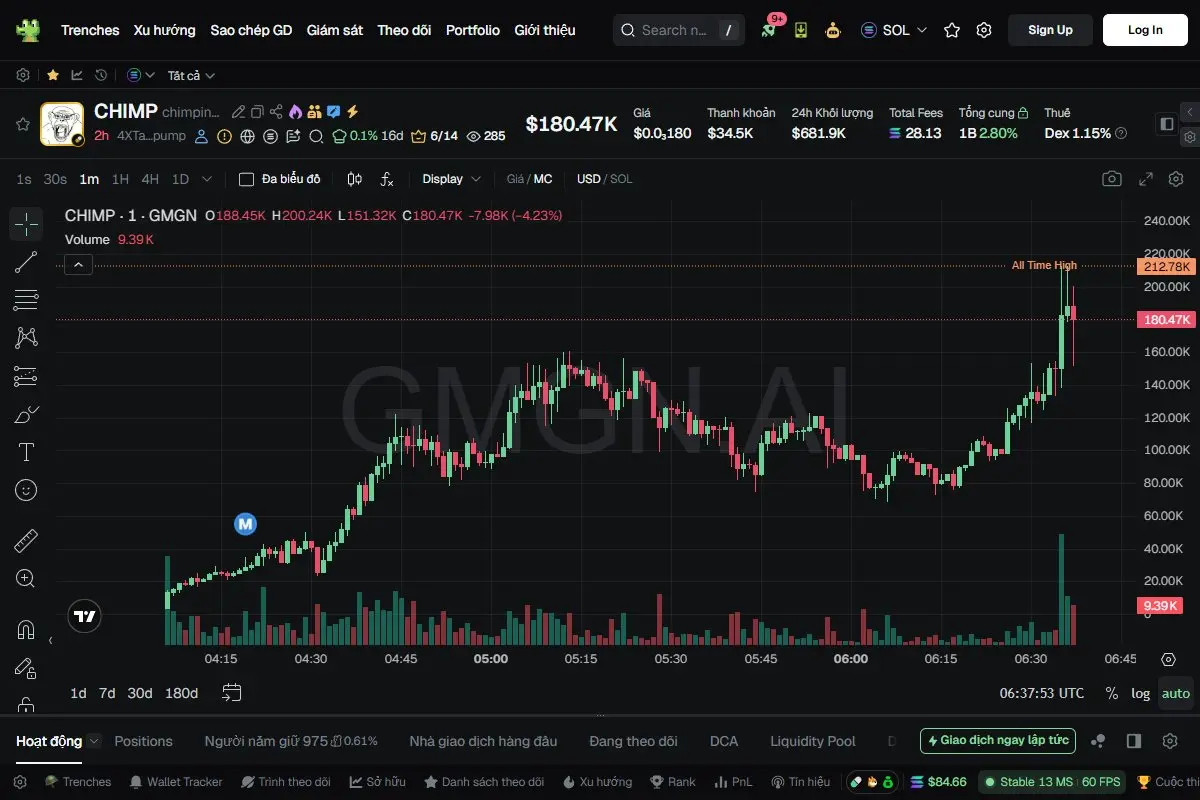The width and height of the screenshot is (1200, 800).
Task: Click the Log In button
Action: pos(1145,30)
